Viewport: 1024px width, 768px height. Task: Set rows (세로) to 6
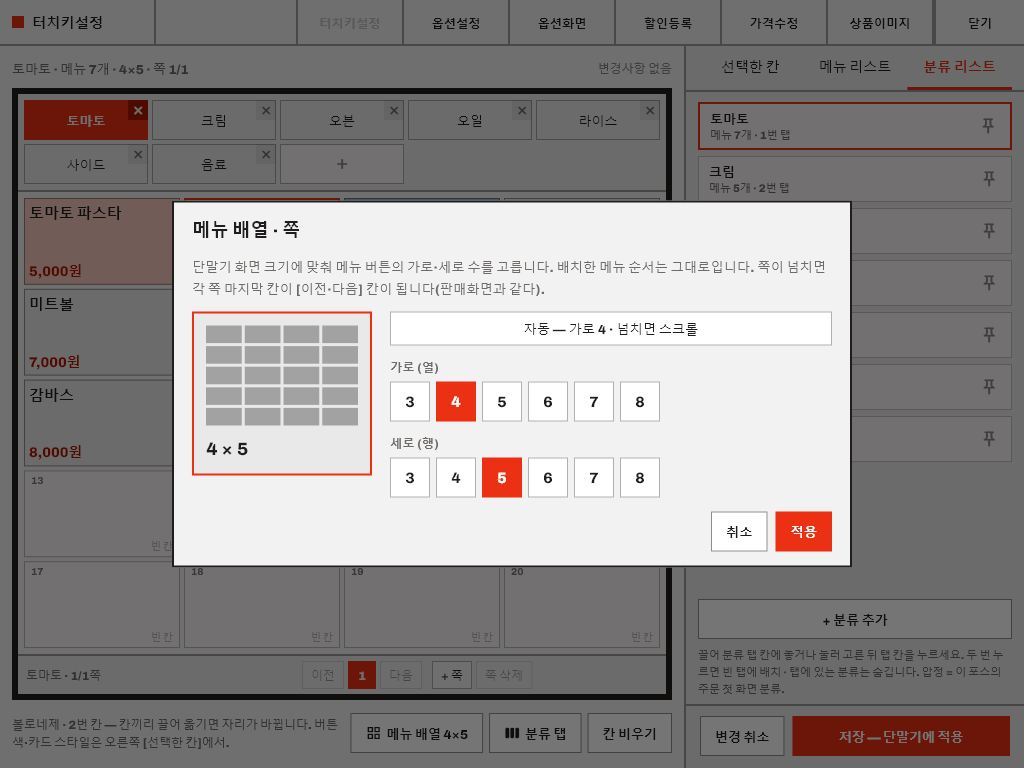[x=548, y=477]
